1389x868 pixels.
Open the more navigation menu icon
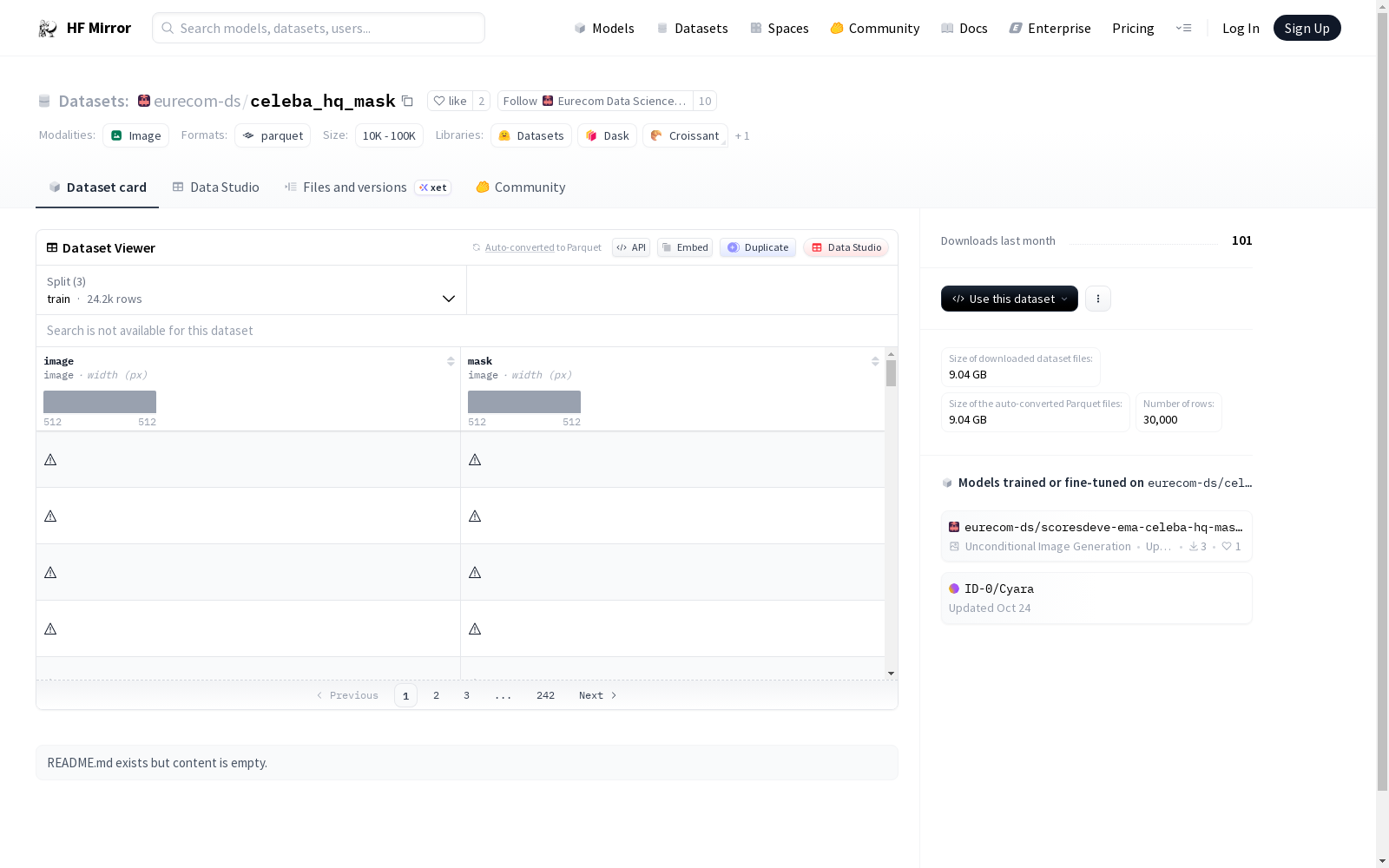pyautogui.click(x=1183, y=28)
